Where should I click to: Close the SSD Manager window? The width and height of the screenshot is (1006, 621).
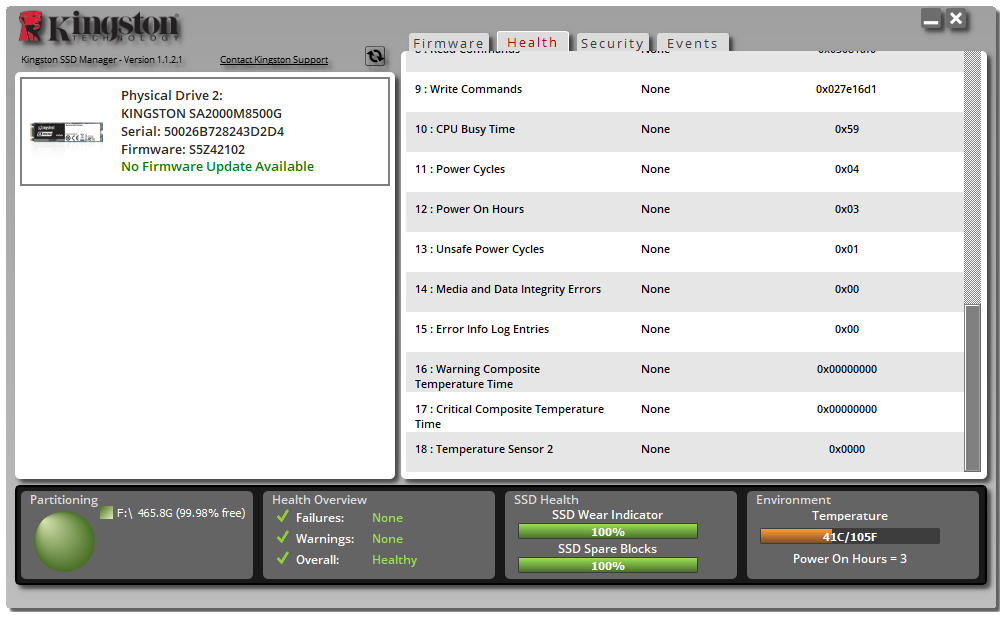[956, 19]
